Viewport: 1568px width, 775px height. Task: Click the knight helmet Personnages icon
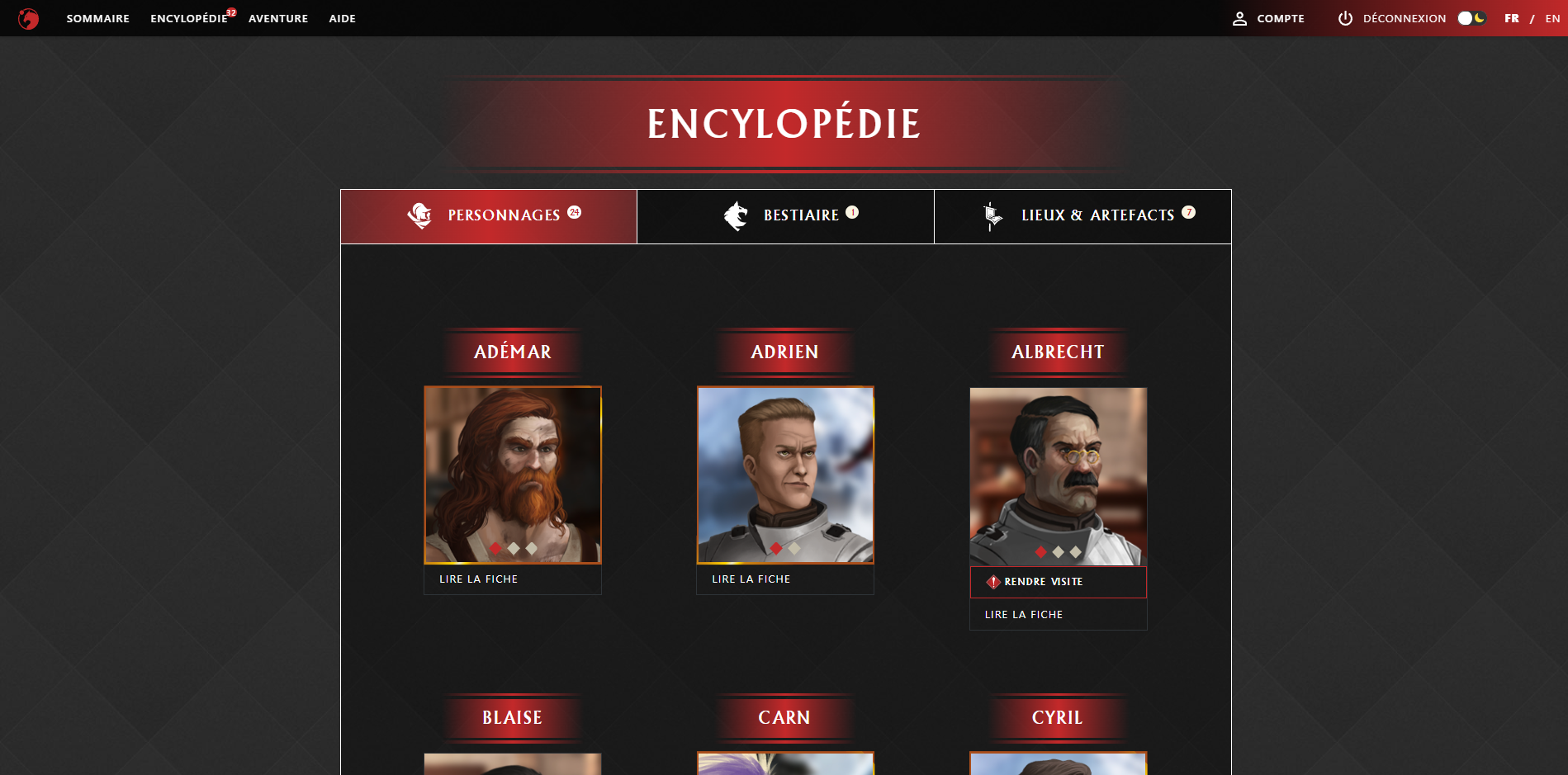tap(419, 215)
